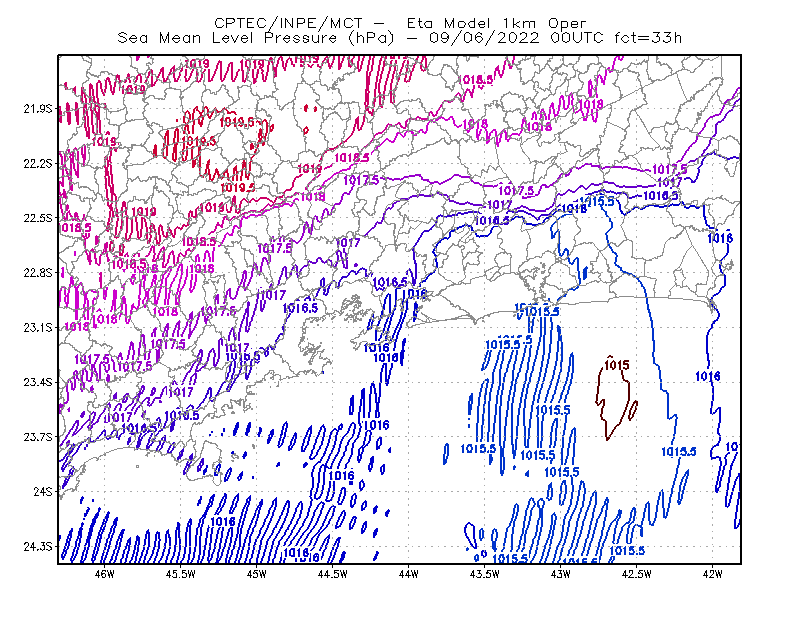Click the "Eta Model 1km Oper" title text

pos(496,23)
